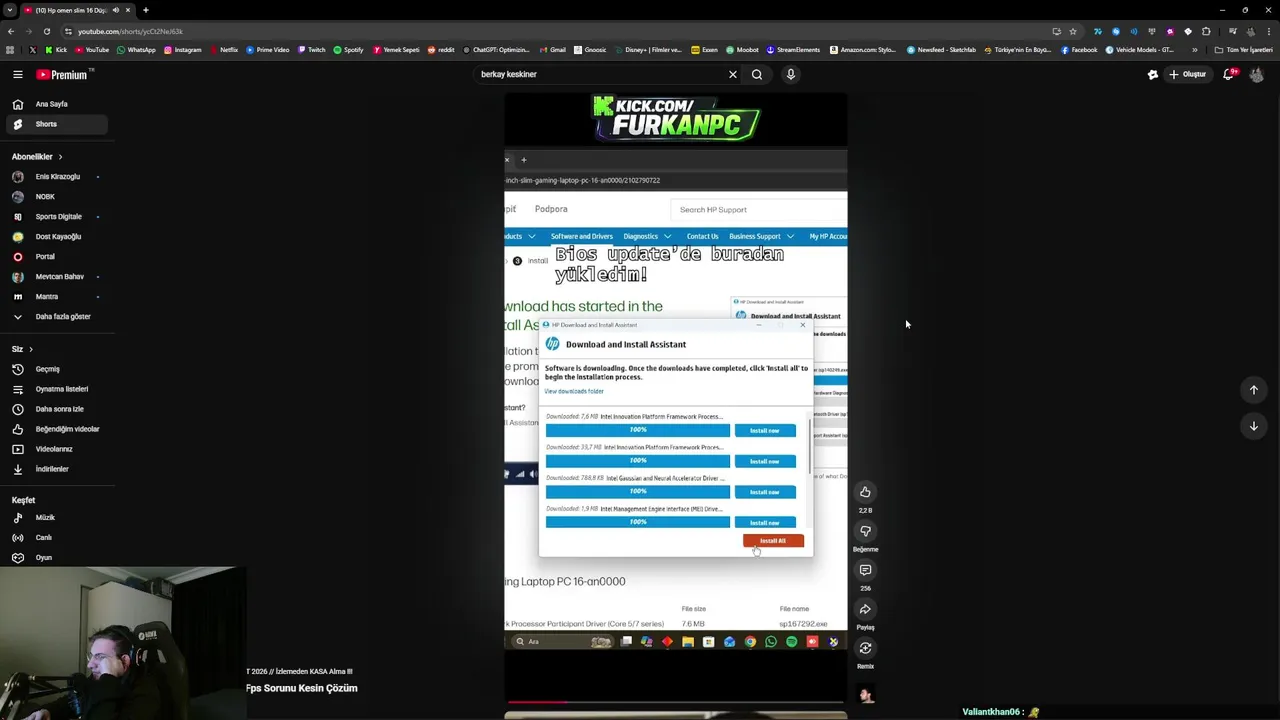Clear the search text with X

[732, 74]
